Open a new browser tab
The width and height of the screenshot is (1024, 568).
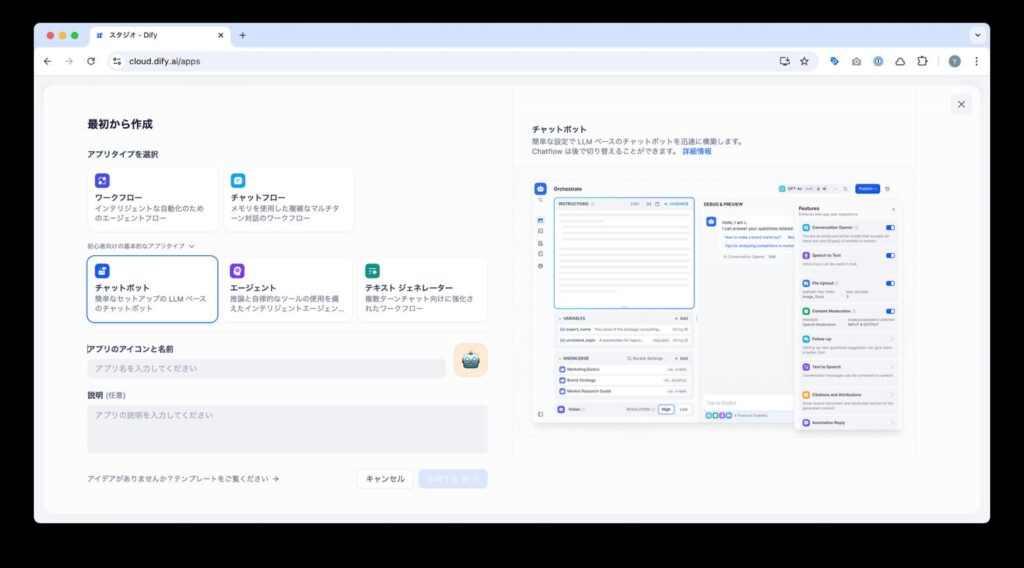pos(242,35)
